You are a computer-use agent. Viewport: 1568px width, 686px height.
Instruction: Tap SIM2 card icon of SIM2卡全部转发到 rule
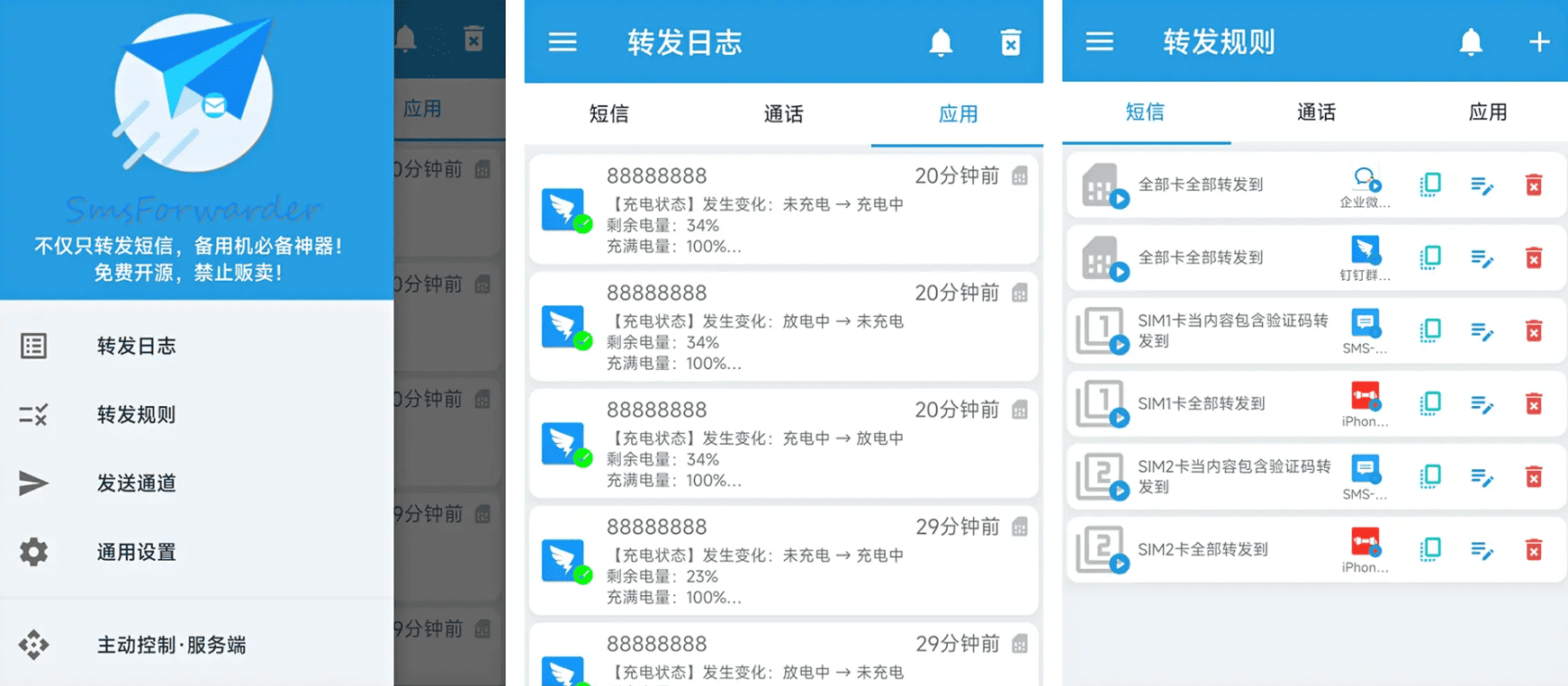click(1103, 549)
